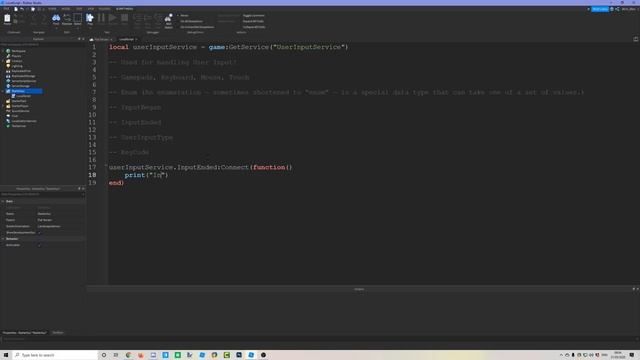Image resolution: width=640 pixels, height=360 pixels.
Task: Click the Toggle Comment button
Action: click(x=253, y=16)
